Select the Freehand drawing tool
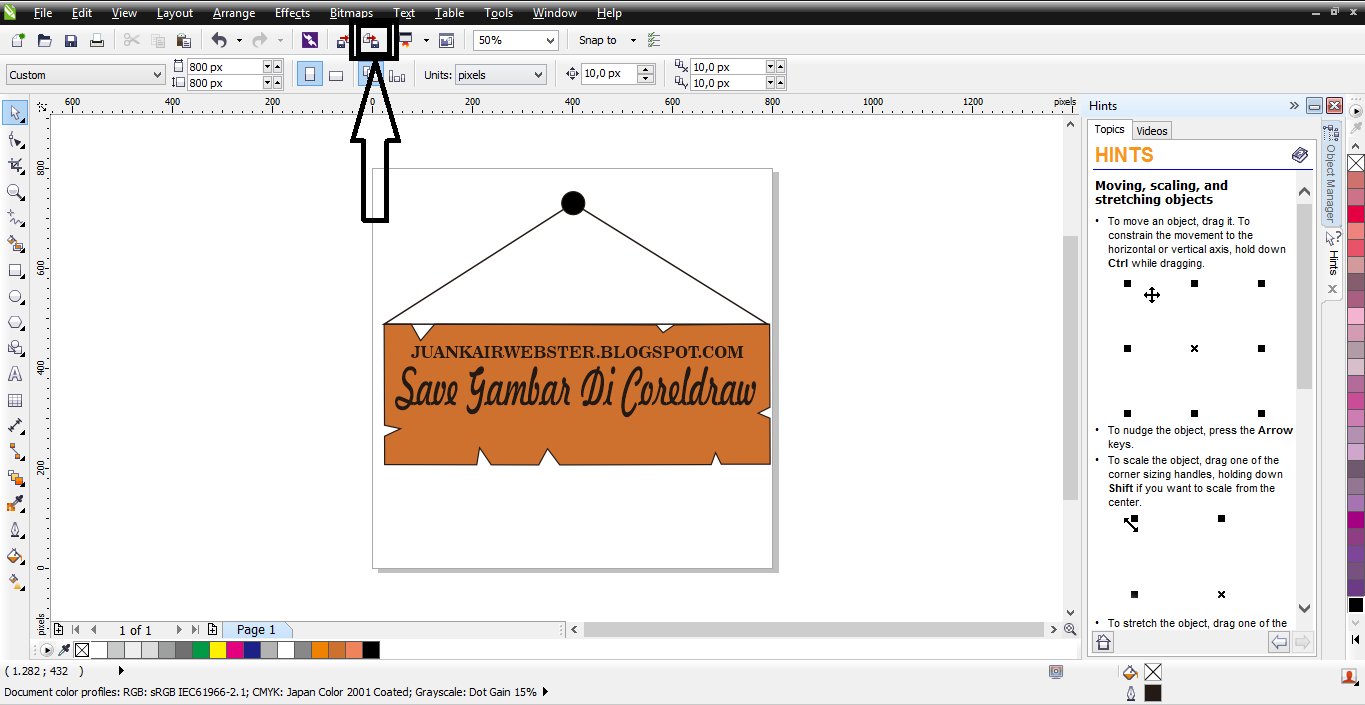The height and width of the screenshot is (705, 1365). click(15, 217)
